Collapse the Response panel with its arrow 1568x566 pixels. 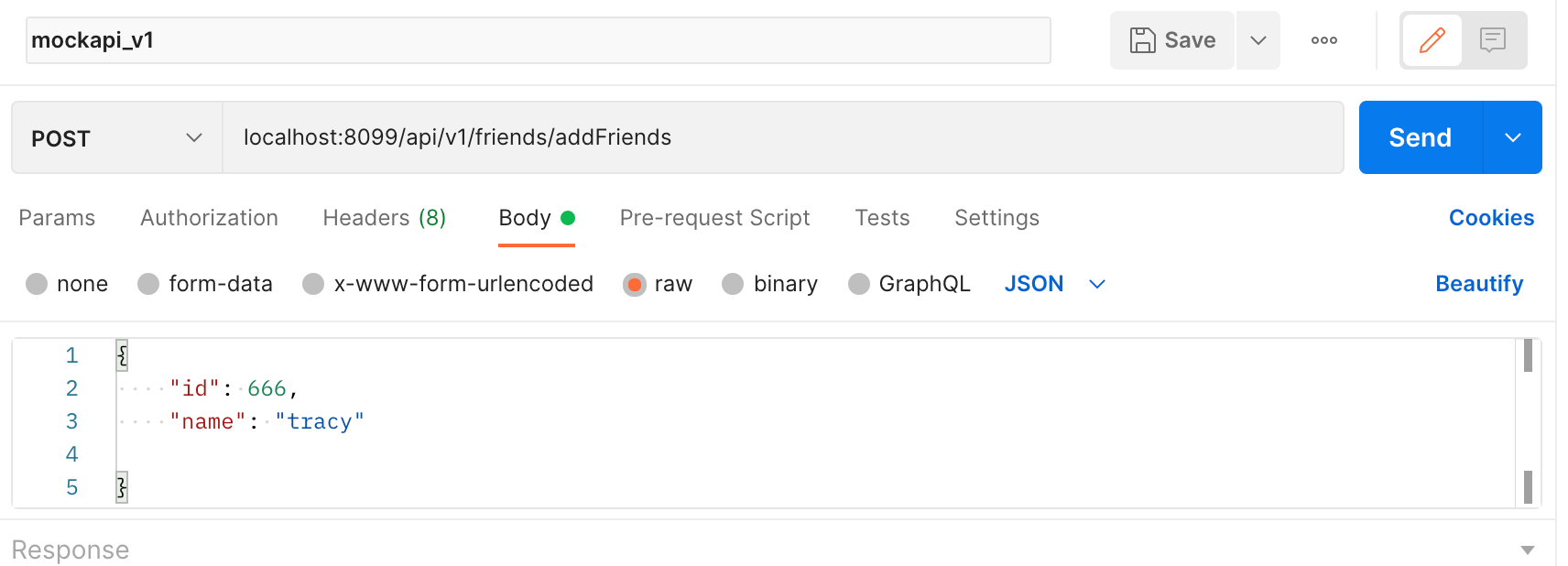coord(1527,550)
